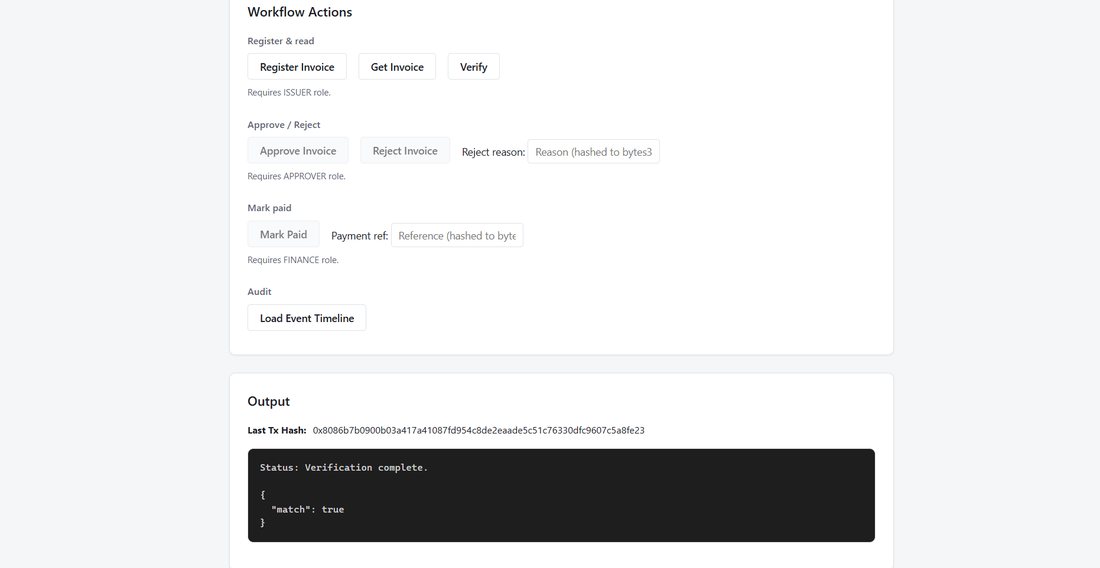Viewport: 1100px width, 568px height.
Task: Click 'Status: Verification complete.' line
Action: click(x=344, y=468)
